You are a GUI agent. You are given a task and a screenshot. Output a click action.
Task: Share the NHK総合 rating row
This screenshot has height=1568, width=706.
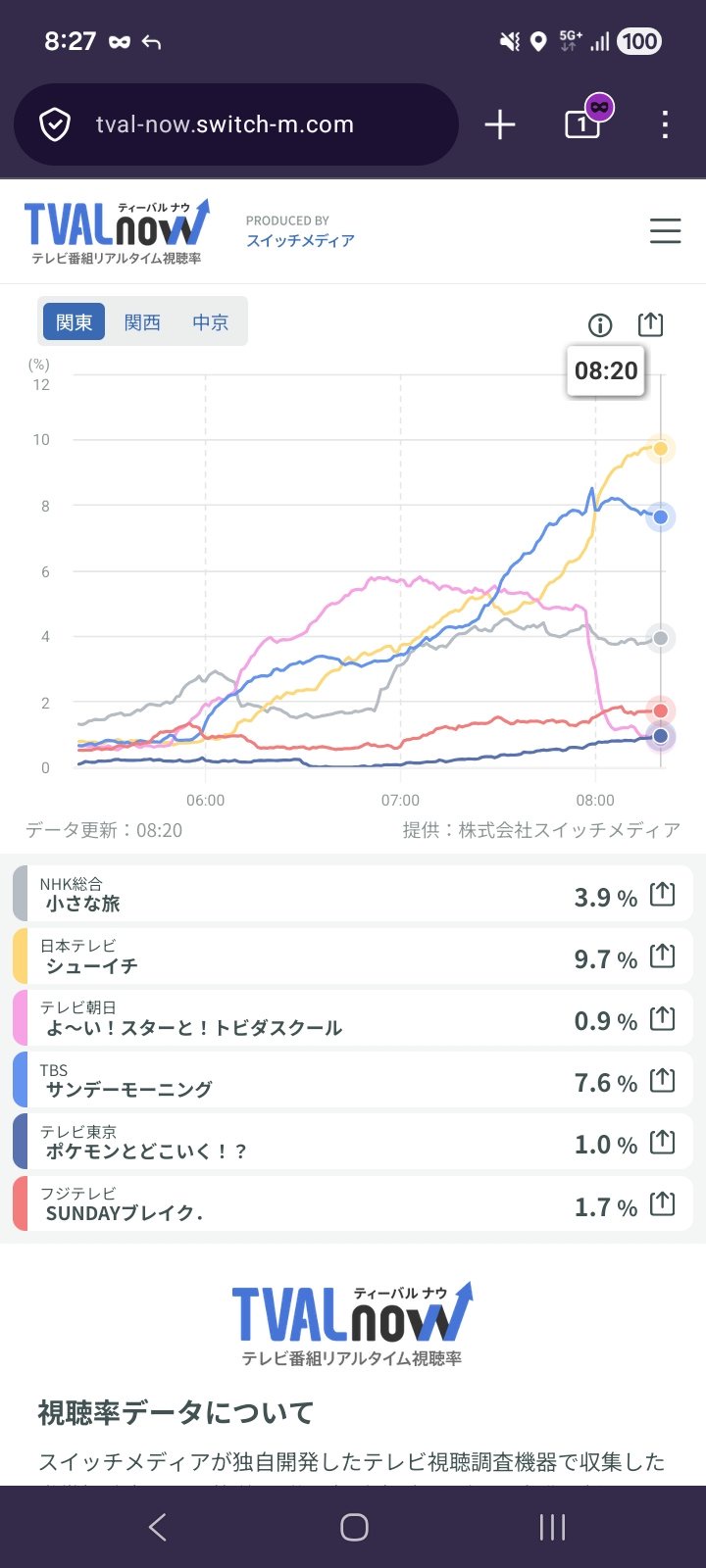663,894
